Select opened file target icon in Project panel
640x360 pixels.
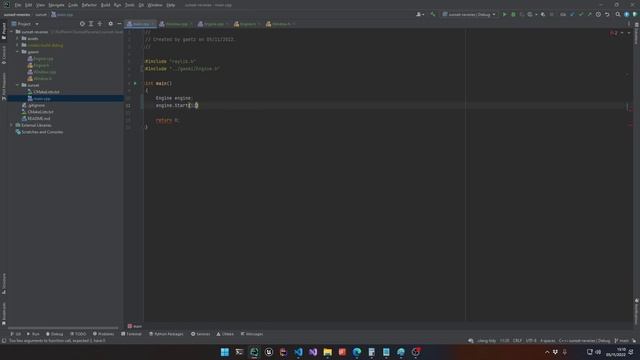[x=82, y=24]
